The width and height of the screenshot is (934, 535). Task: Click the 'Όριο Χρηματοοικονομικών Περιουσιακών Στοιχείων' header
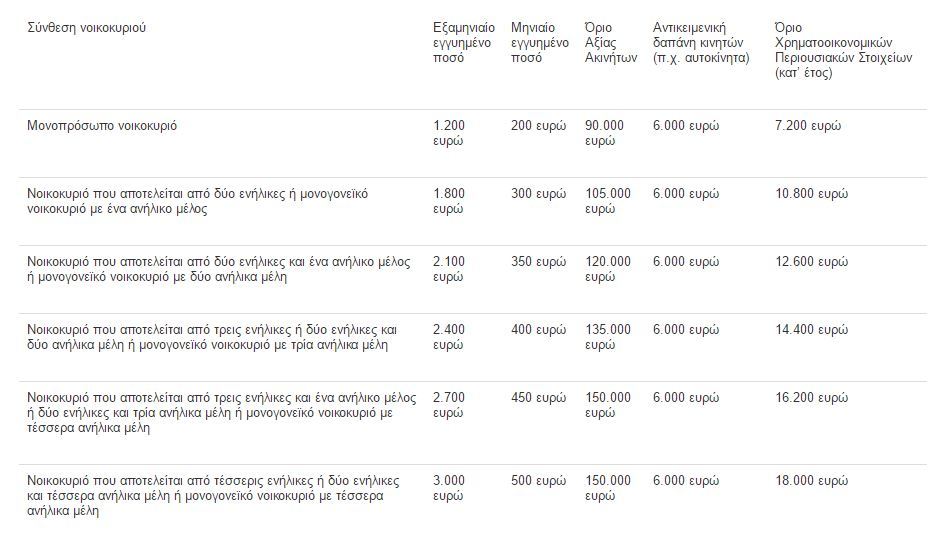pyautogui.click(x=843, y=50)
